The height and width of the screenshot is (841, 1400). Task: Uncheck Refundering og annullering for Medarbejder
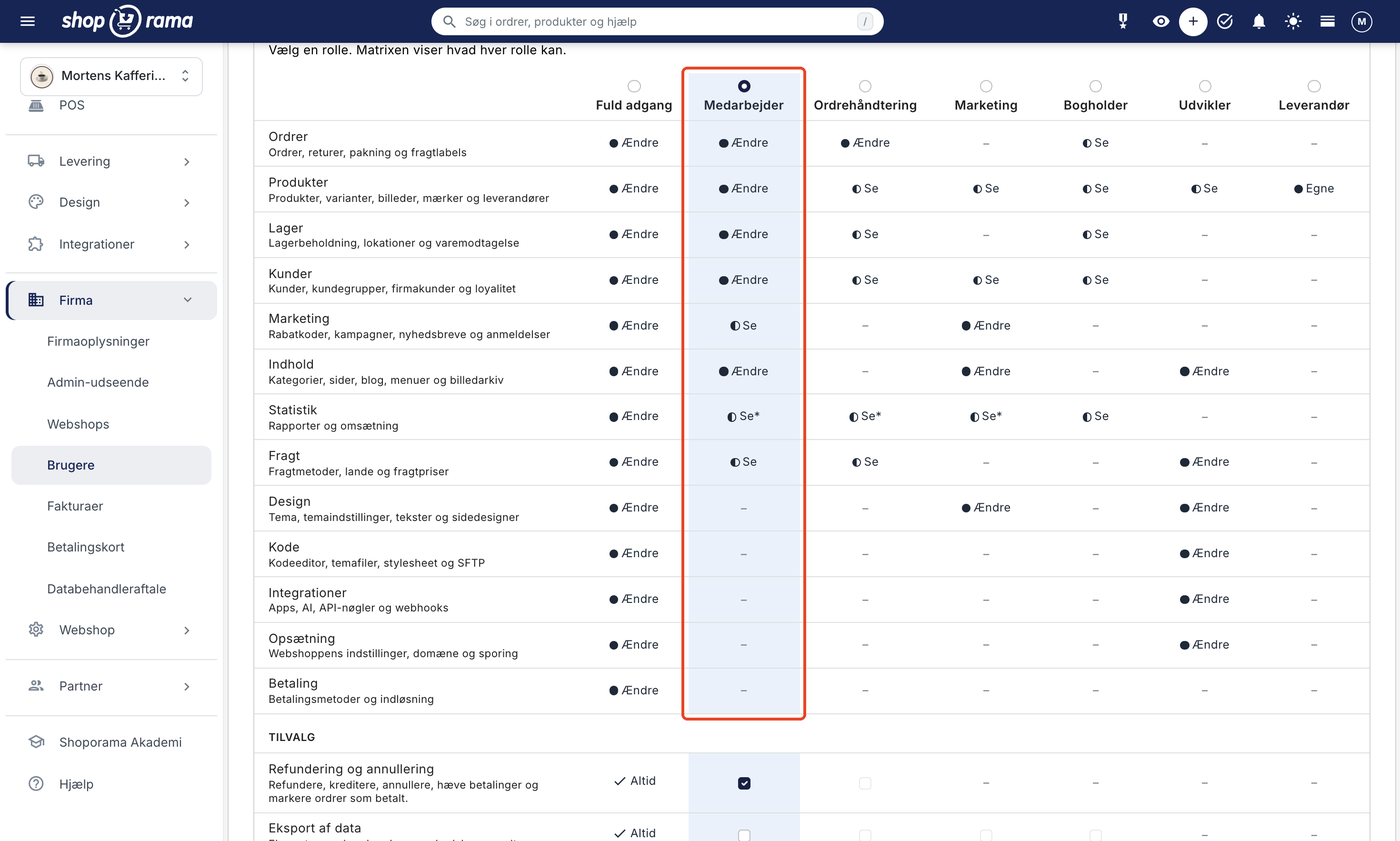click(744, 783)
